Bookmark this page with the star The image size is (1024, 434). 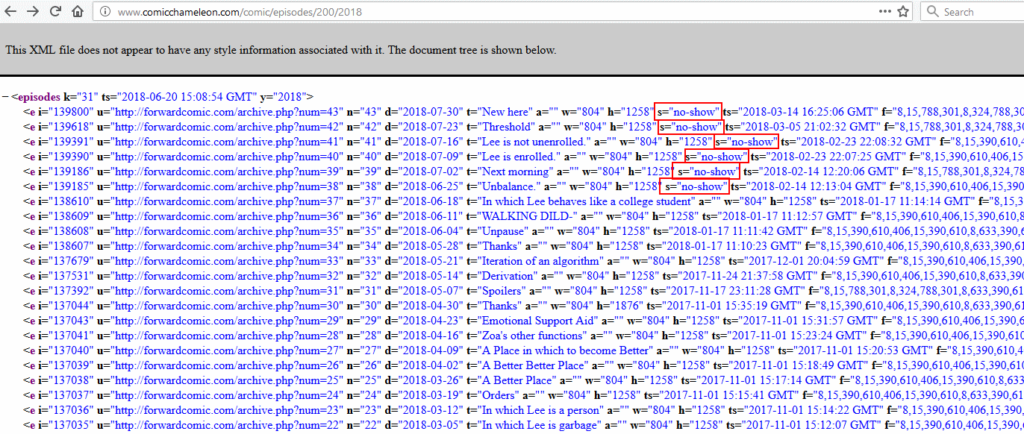(903, 12)
